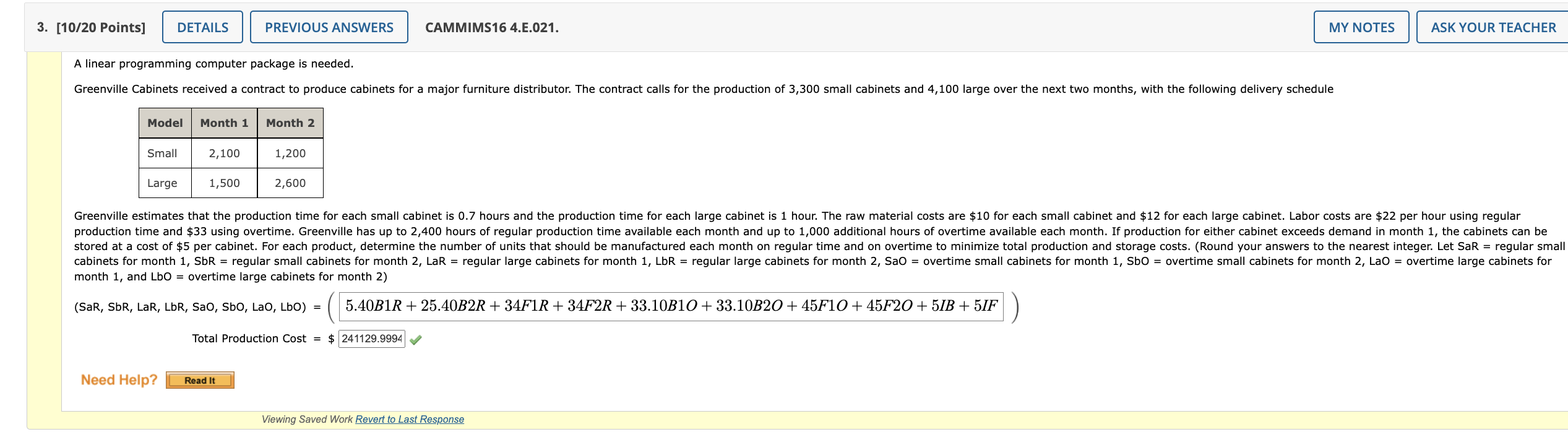
Task: Click the value 241129.9994 in the answer box
Action: [370, 339]
